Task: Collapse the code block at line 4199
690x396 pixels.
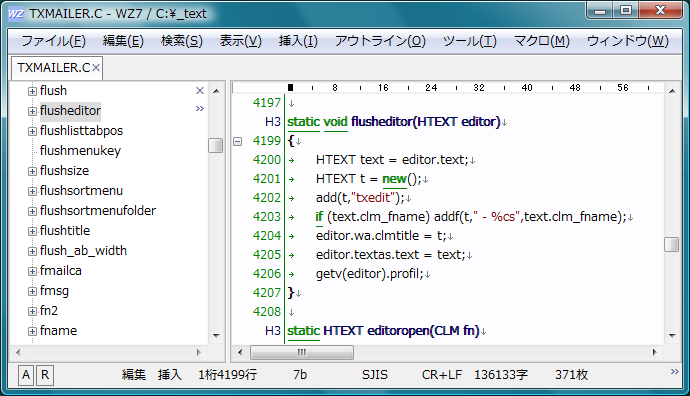Action: [x=238, y=141]
